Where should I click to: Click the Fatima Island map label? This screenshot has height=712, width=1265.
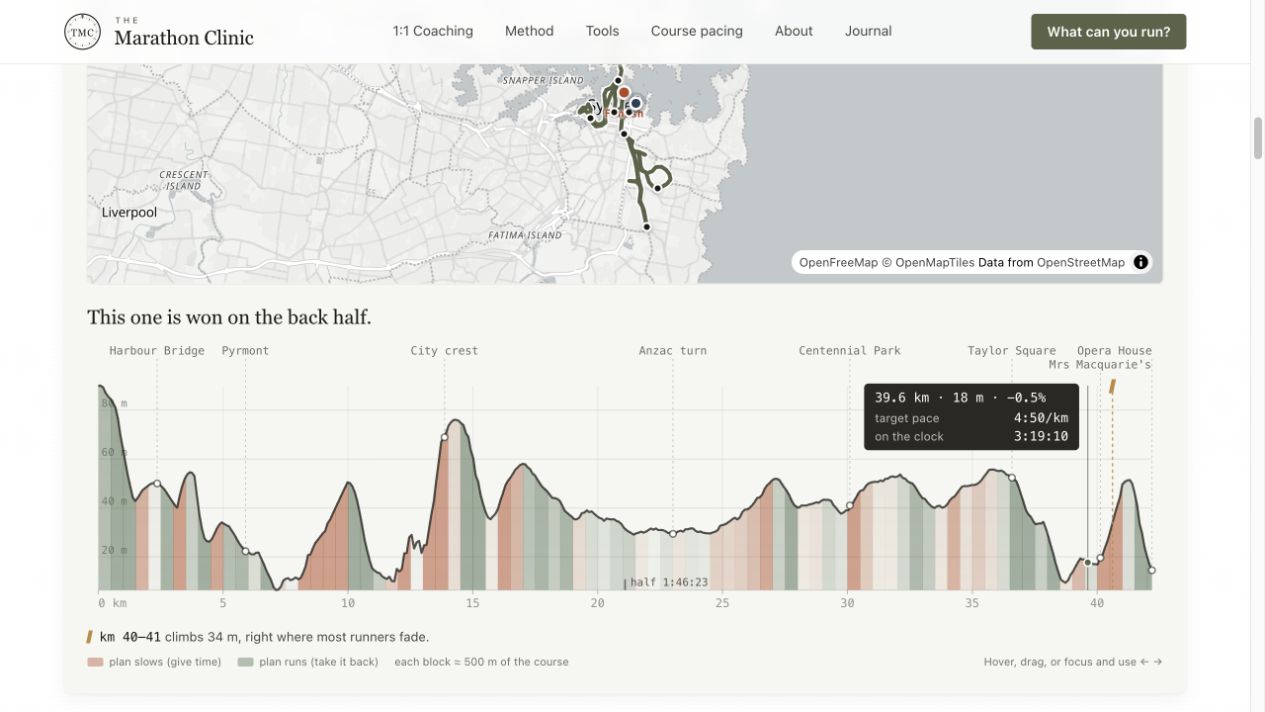(525, 236)
